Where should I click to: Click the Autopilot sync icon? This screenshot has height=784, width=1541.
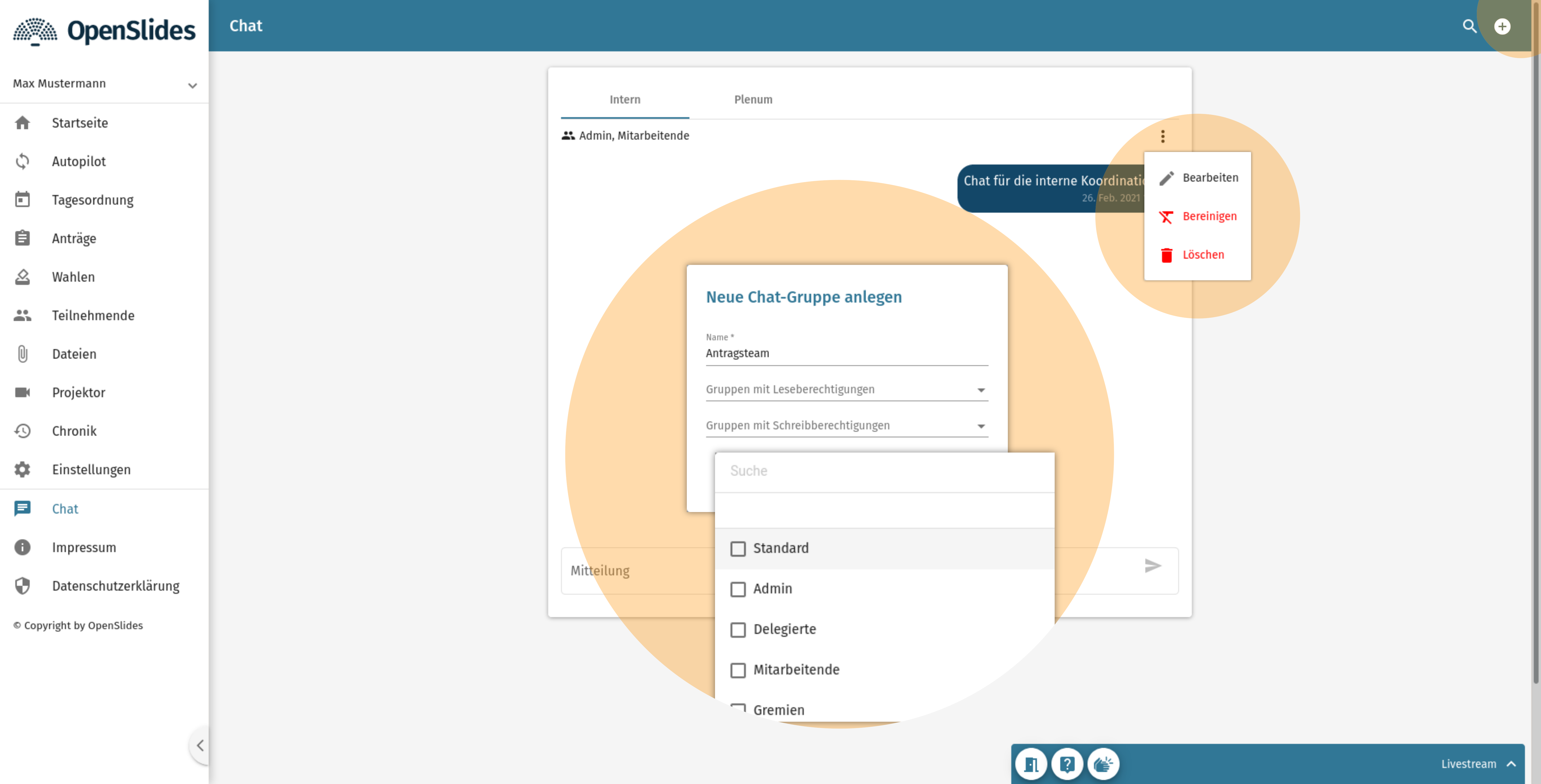[22, 162]
